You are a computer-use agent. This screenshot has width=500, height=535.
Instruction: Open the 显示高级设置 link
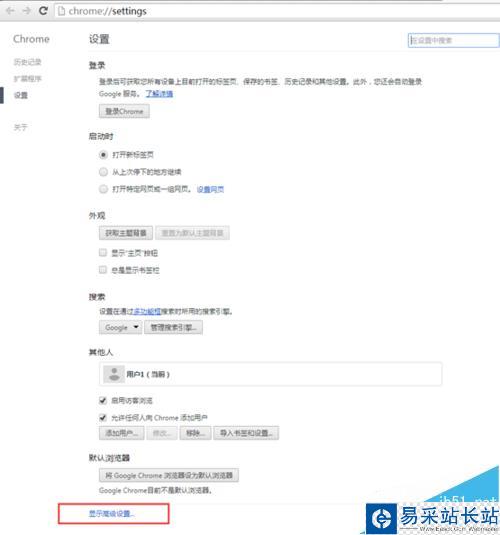tap(111, 514)
